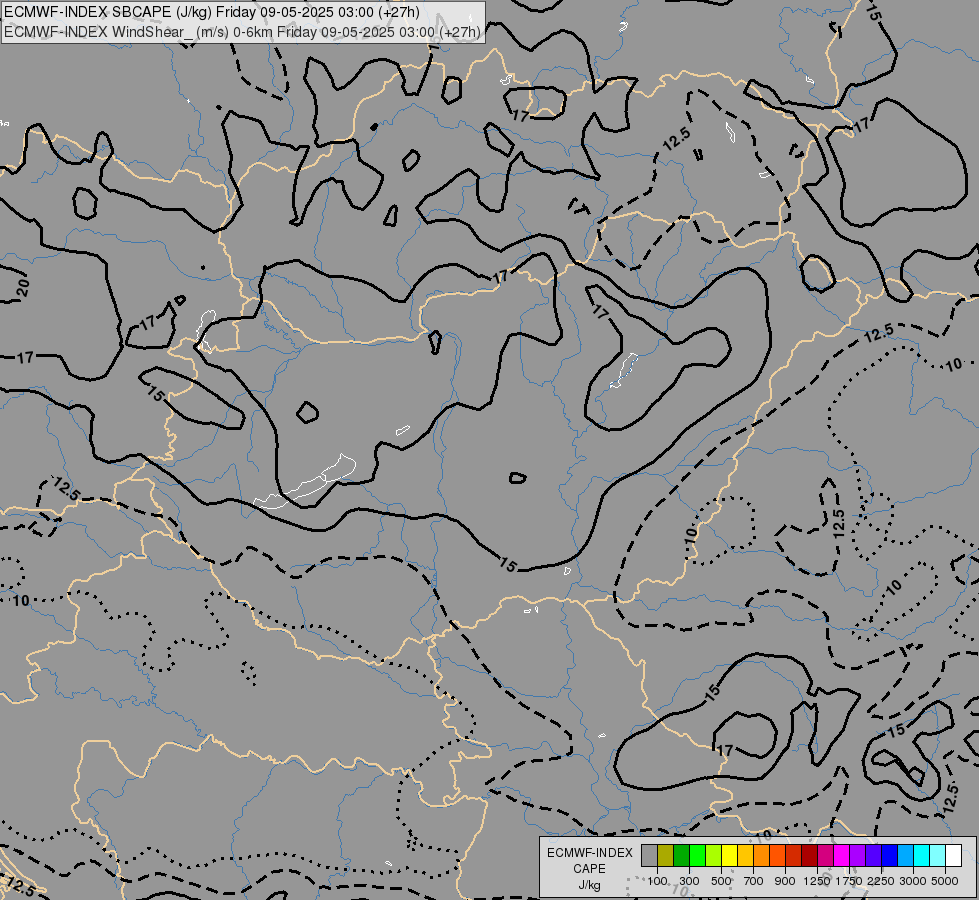This screenshot has height=900, width=979.
Task: Click the legend value 2250
Action: (881, 881)
